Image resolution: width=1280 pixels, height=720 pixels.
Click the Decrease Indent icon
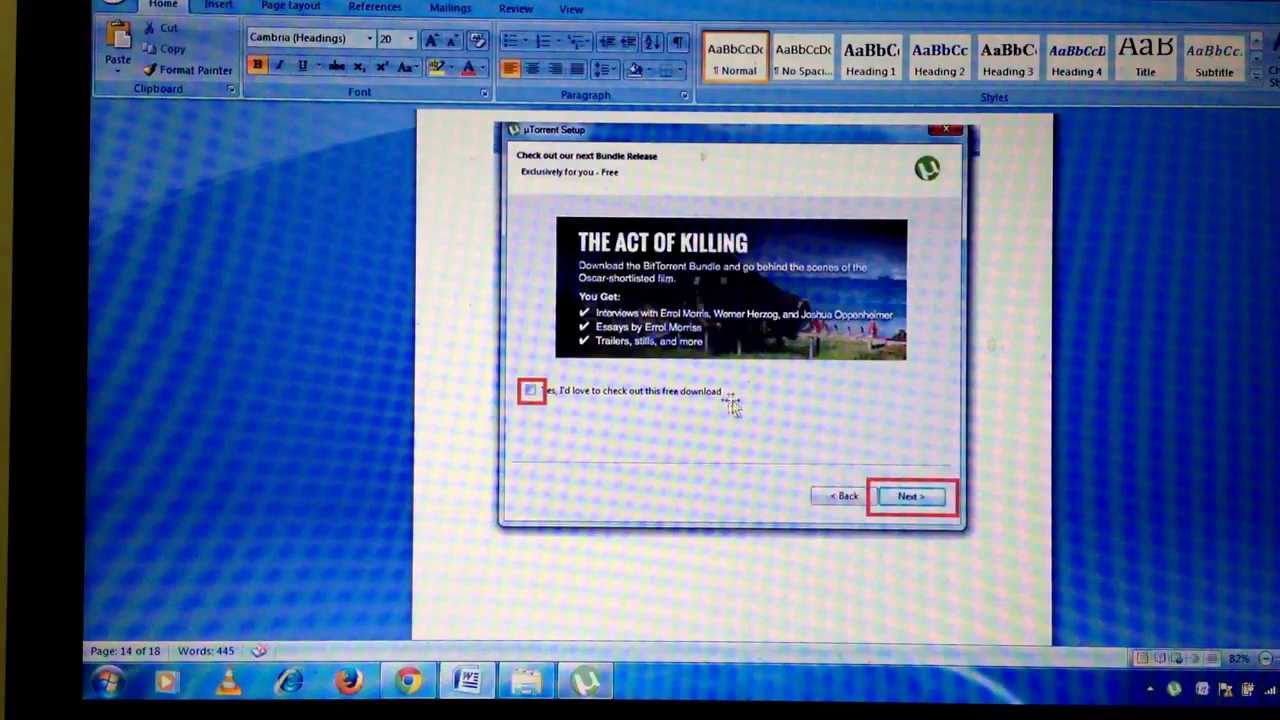[x=606, y=42]
